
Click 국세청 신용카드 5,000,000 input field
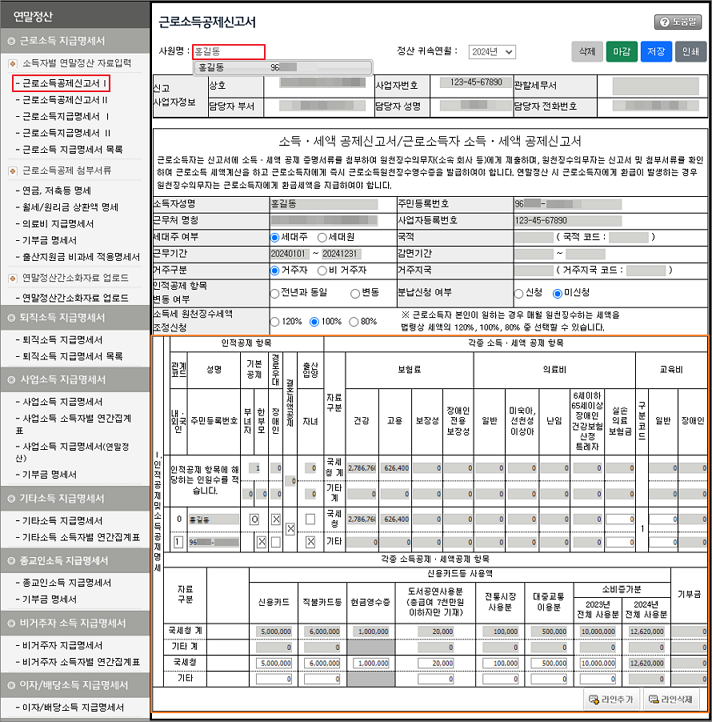coord(274,664)
